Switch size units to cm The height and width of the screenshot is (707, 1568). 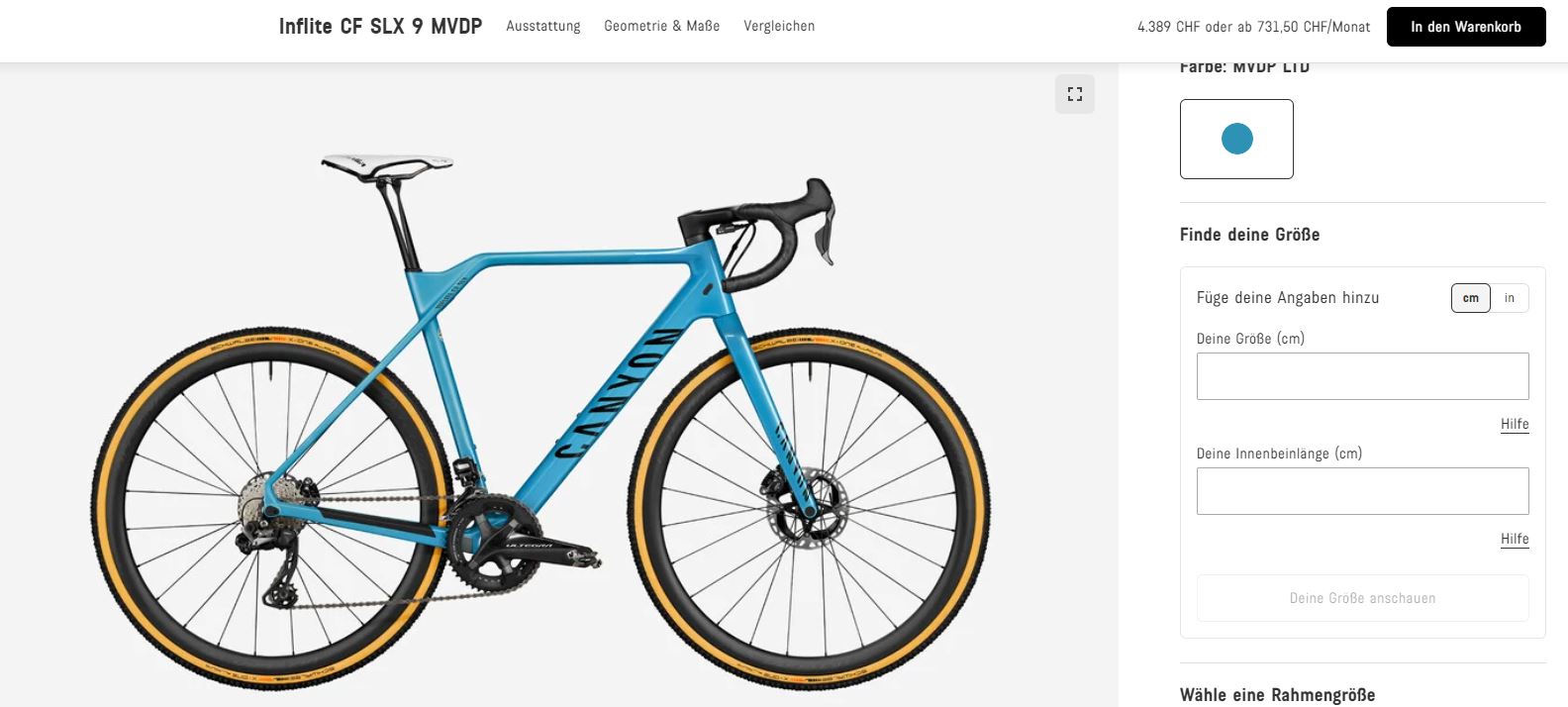pos(1471,298)
